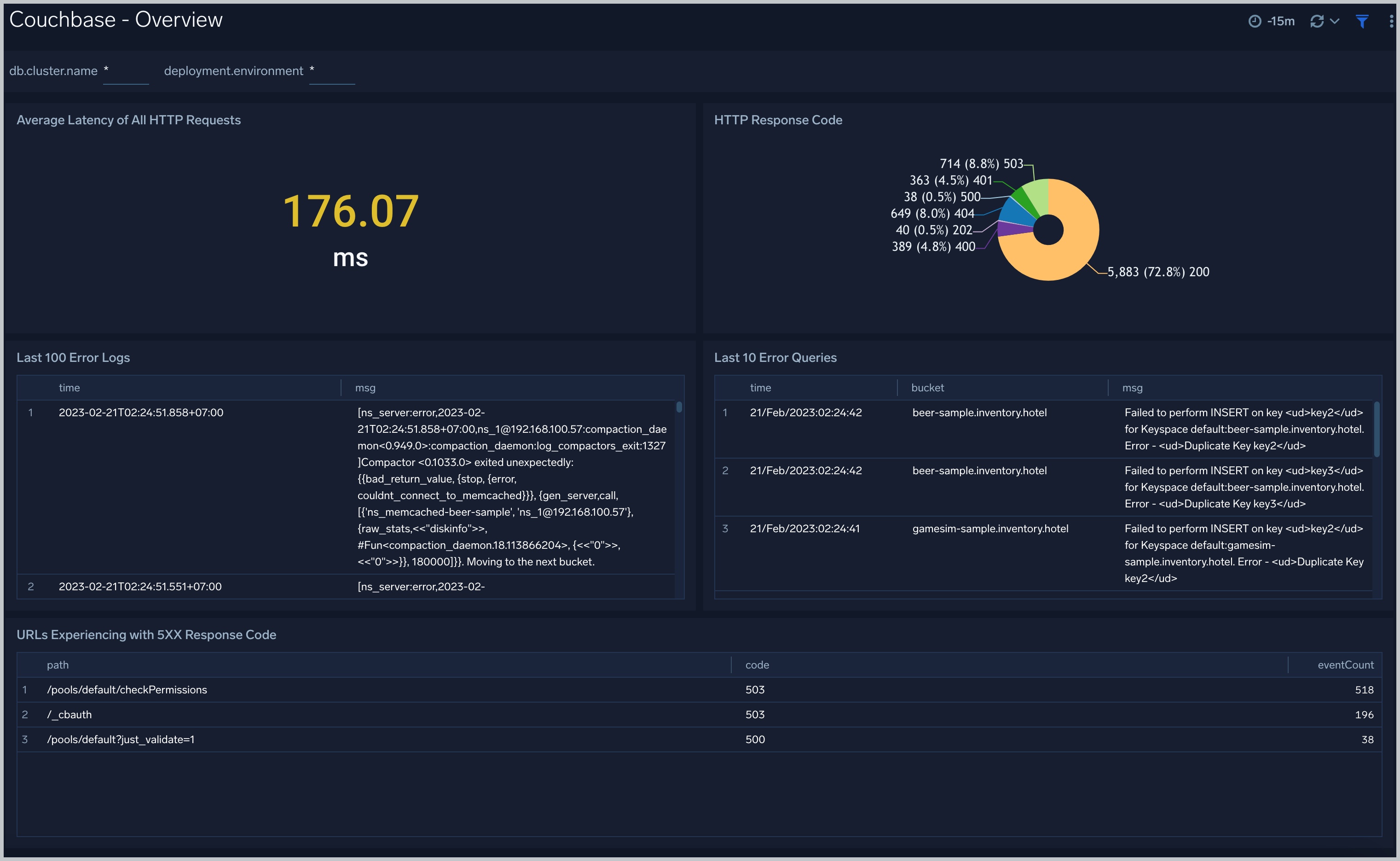Click the HTTP Response Code panel title
Viewport: 1400px width, 861px height.
click(778, 120)
